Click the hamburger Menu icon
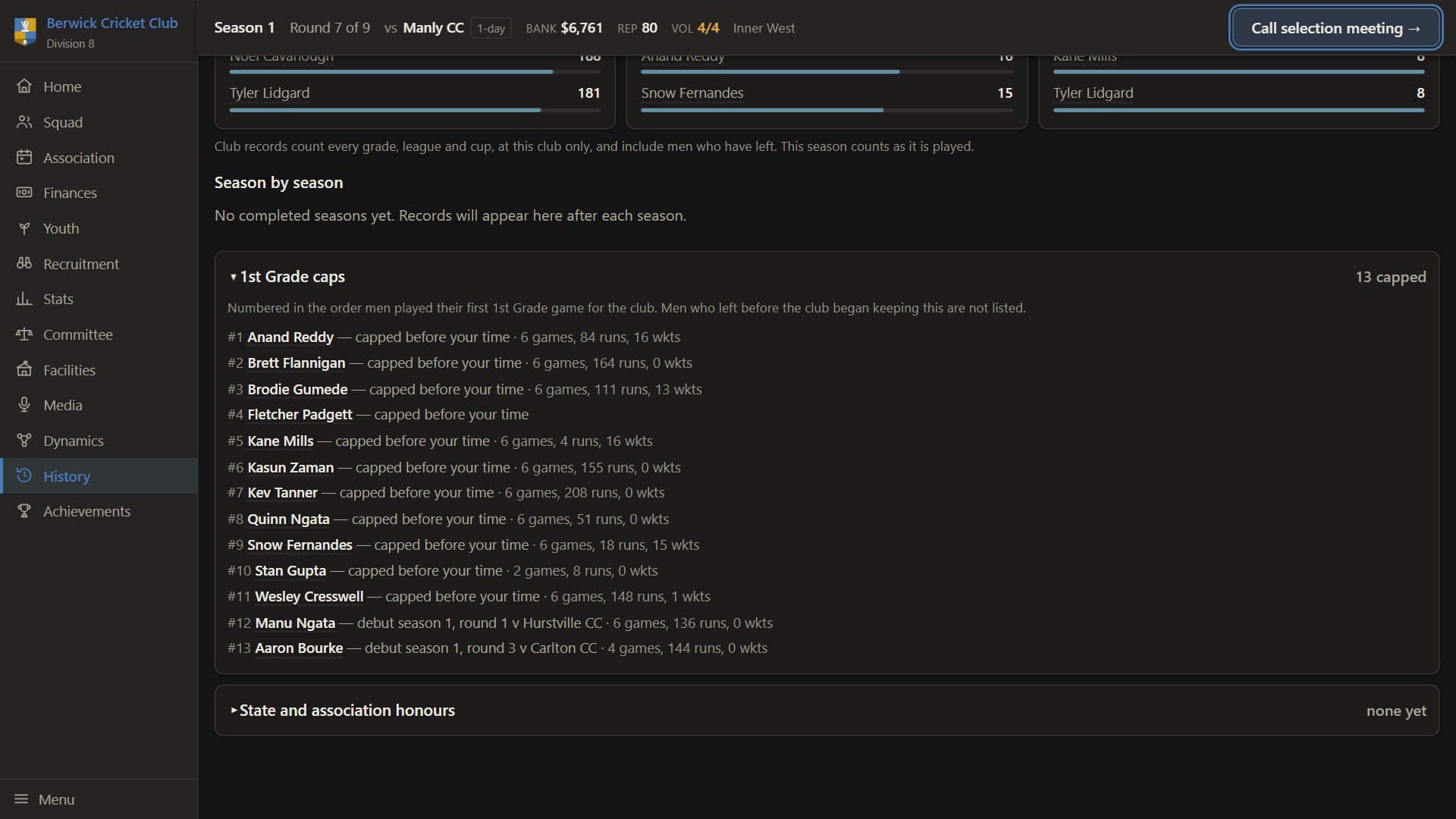Image resolution: width=1456 pixels, height=819 pixels. (21, 799)
